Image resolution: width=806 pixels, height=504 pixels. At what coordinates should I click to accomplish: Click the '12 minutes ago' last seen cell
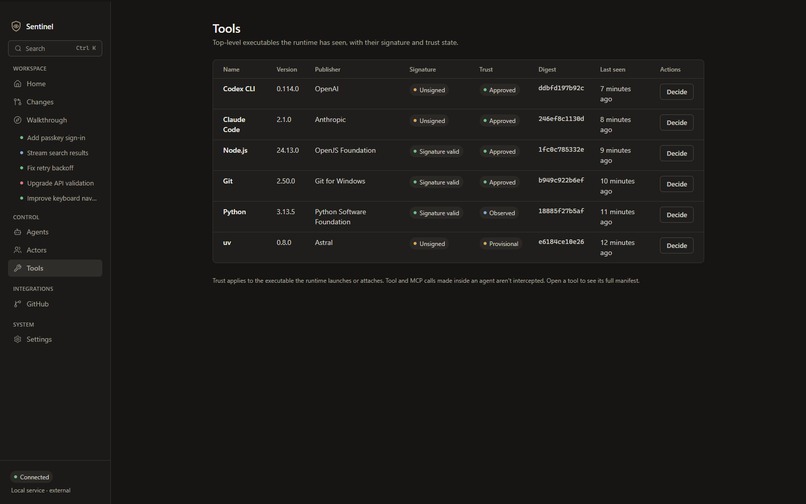[617, 248]
